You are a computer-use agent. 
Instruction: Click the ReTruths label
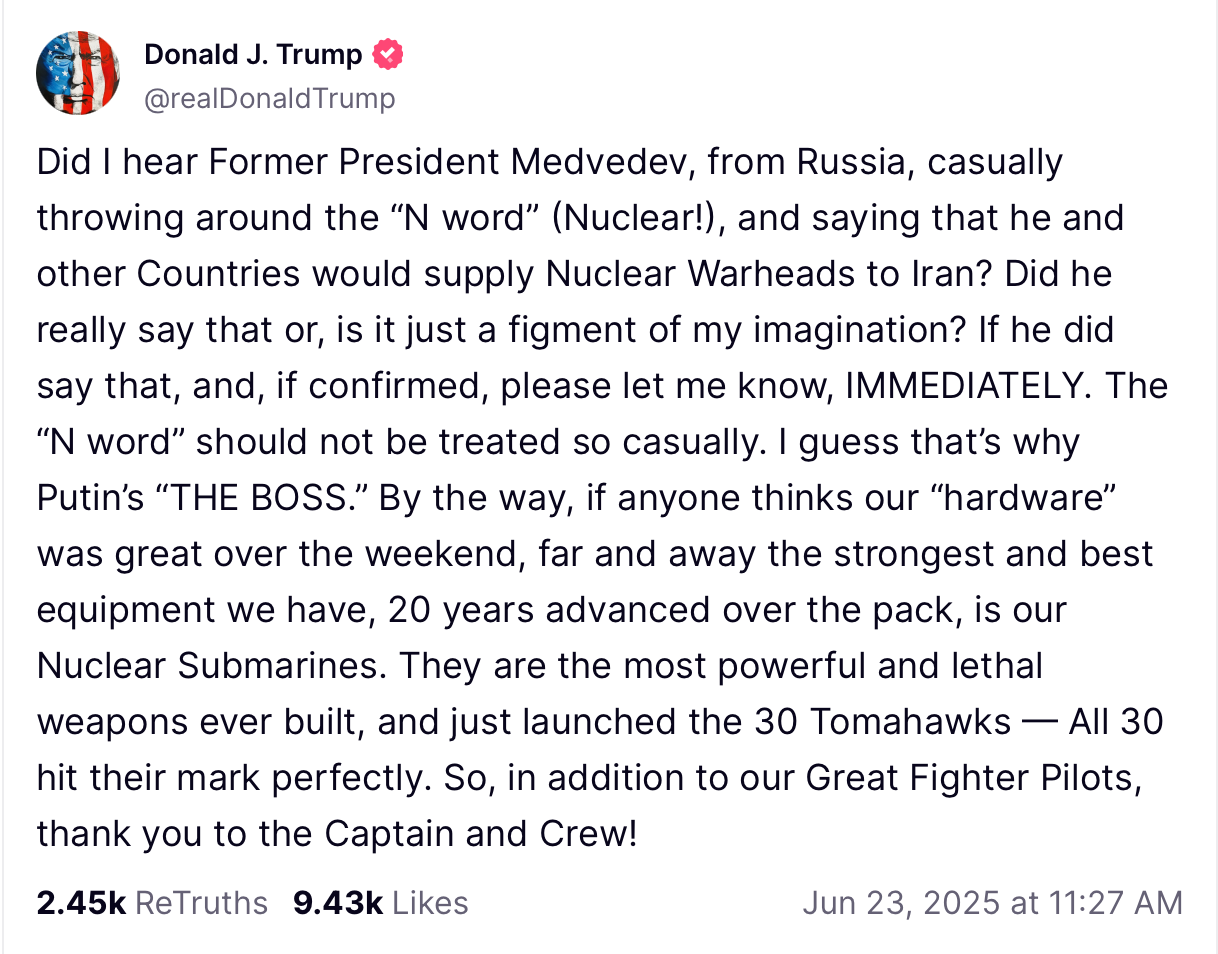pos(201,903)
